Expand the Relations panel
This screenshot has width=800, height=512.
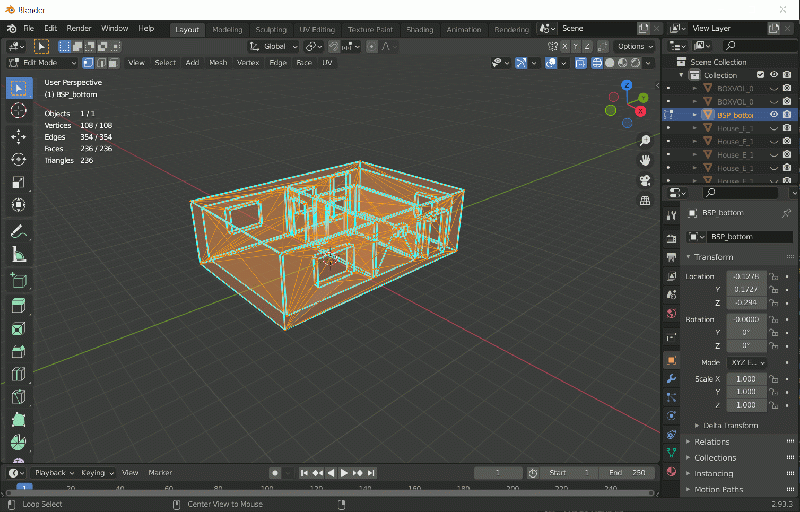(711, 441)
